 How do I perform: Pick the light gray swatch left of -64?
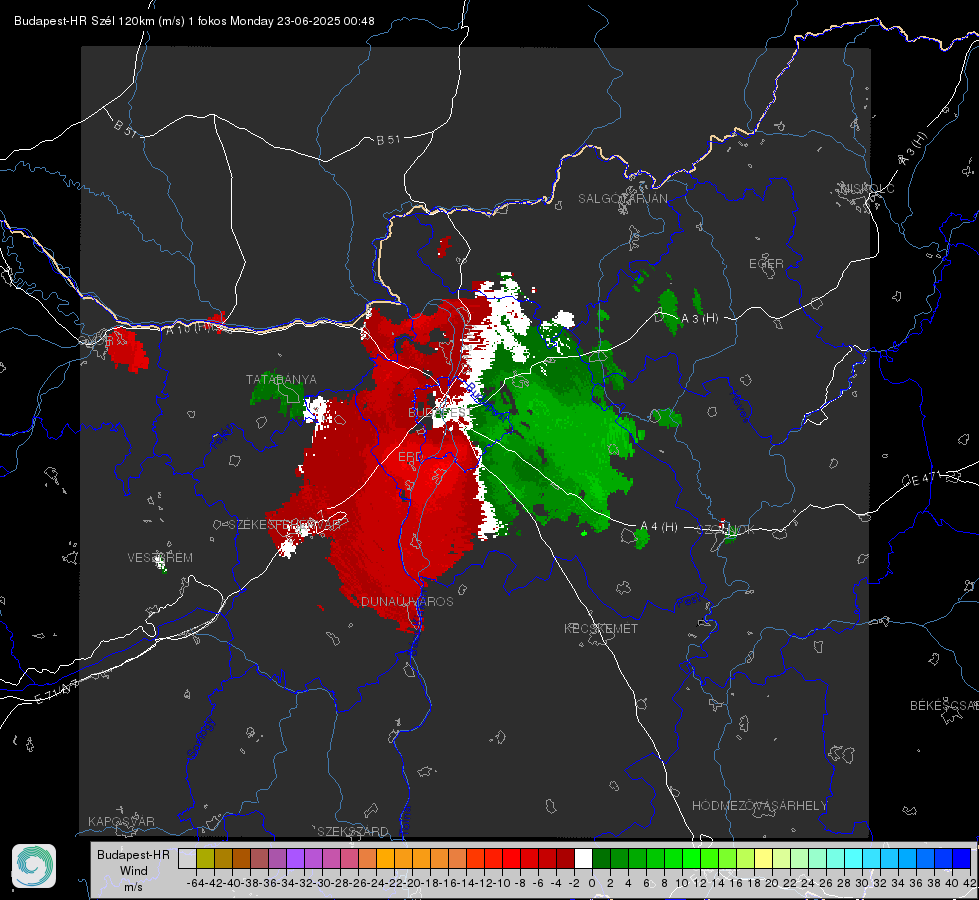coord(187,858)
